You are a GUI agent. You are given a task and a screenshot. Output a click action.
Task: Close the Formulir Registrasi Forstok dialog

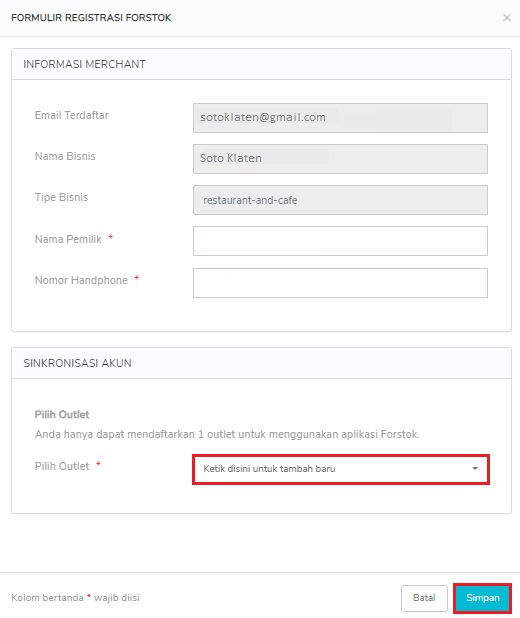(507, 18)
